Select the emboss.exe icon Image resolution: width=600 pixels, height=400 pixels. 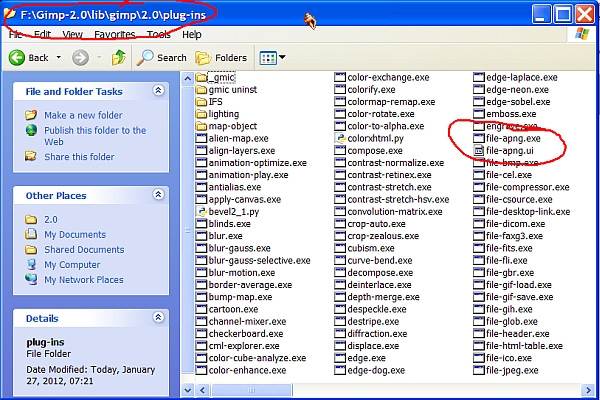479,114
